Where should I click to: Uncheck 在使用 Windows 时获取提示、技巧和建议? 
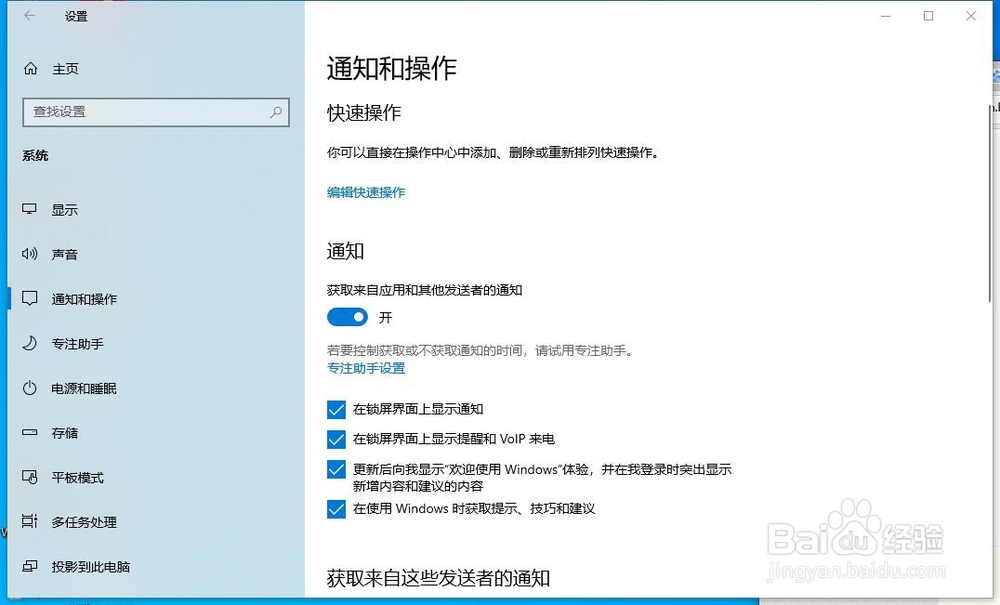tap(336, 510)
